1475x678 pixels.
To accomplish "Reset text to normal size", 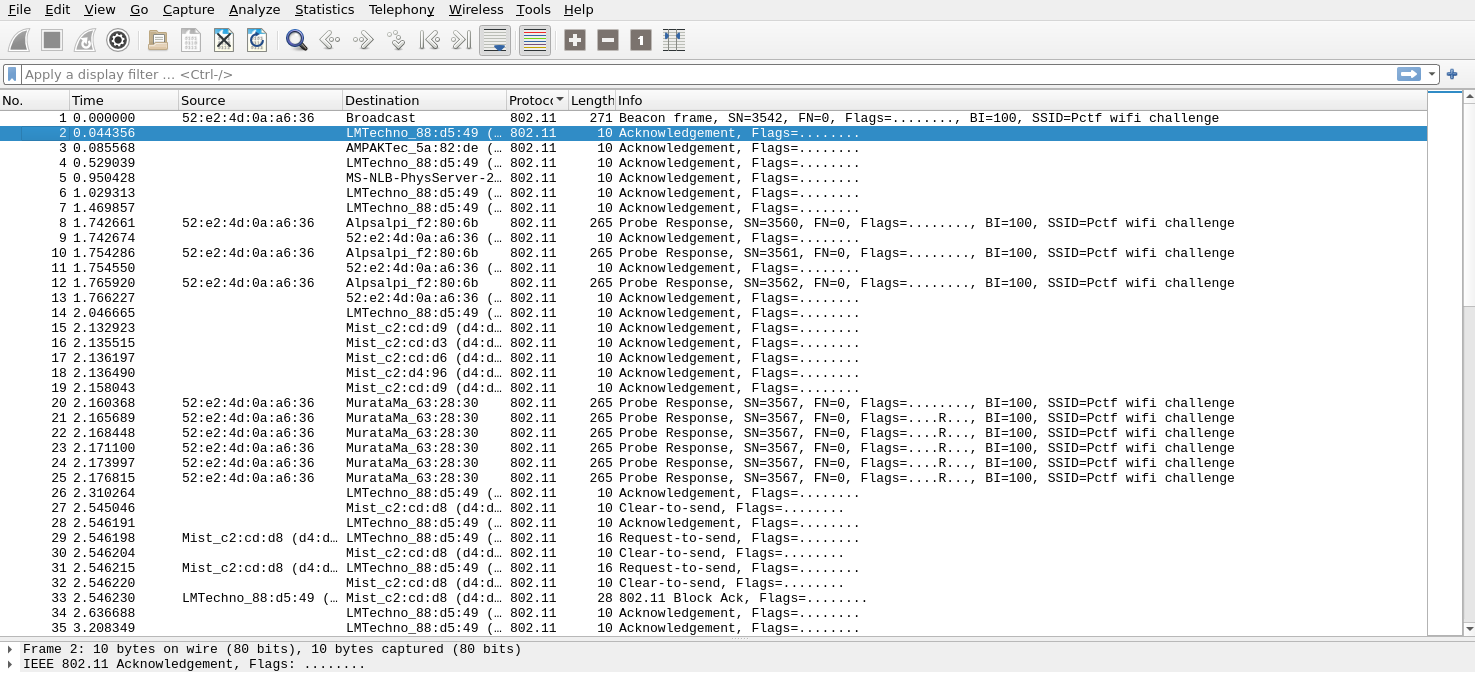I will tap(641, 40).
